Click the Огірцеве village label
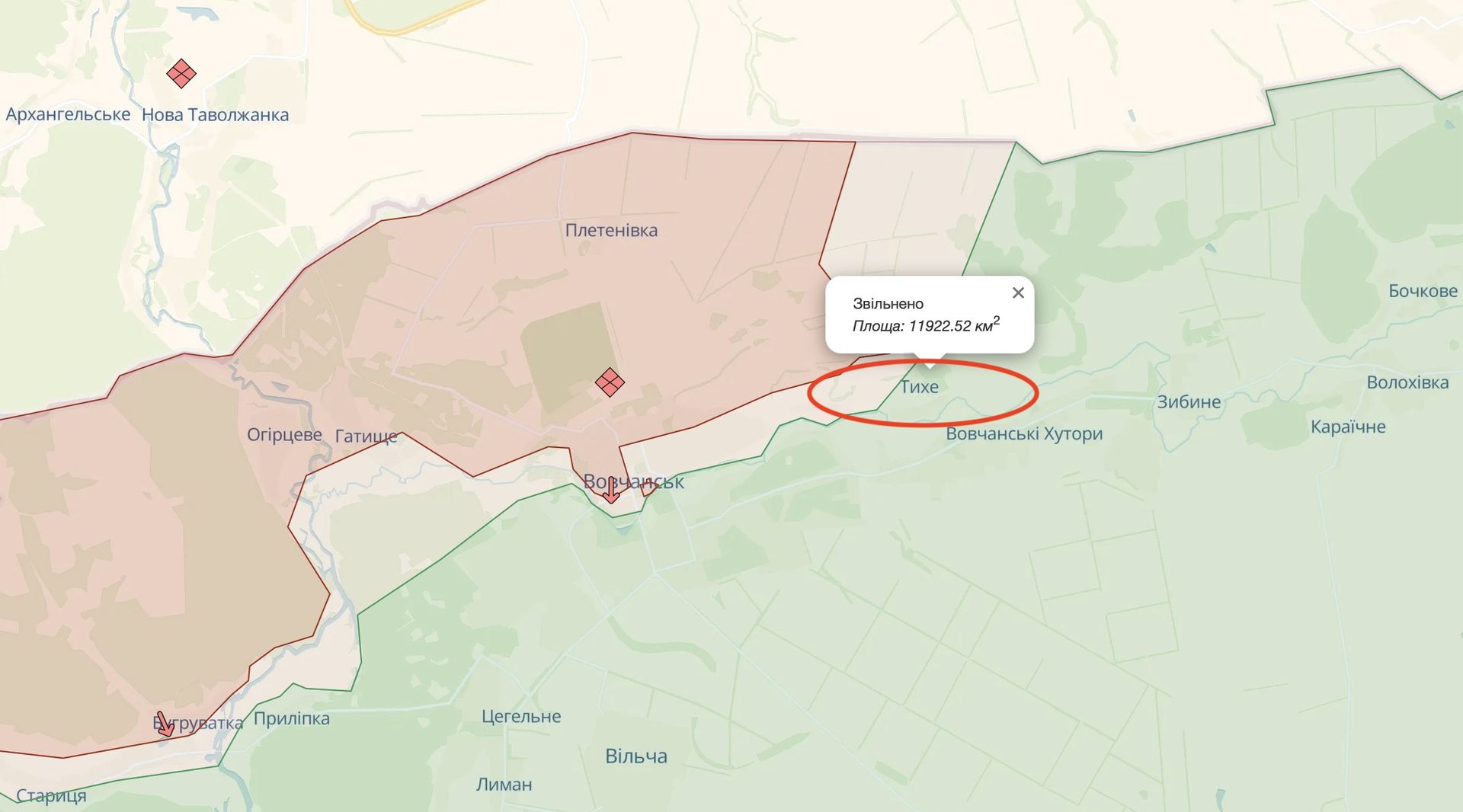The image size is (1463, 812). click(x=284, y=435)
